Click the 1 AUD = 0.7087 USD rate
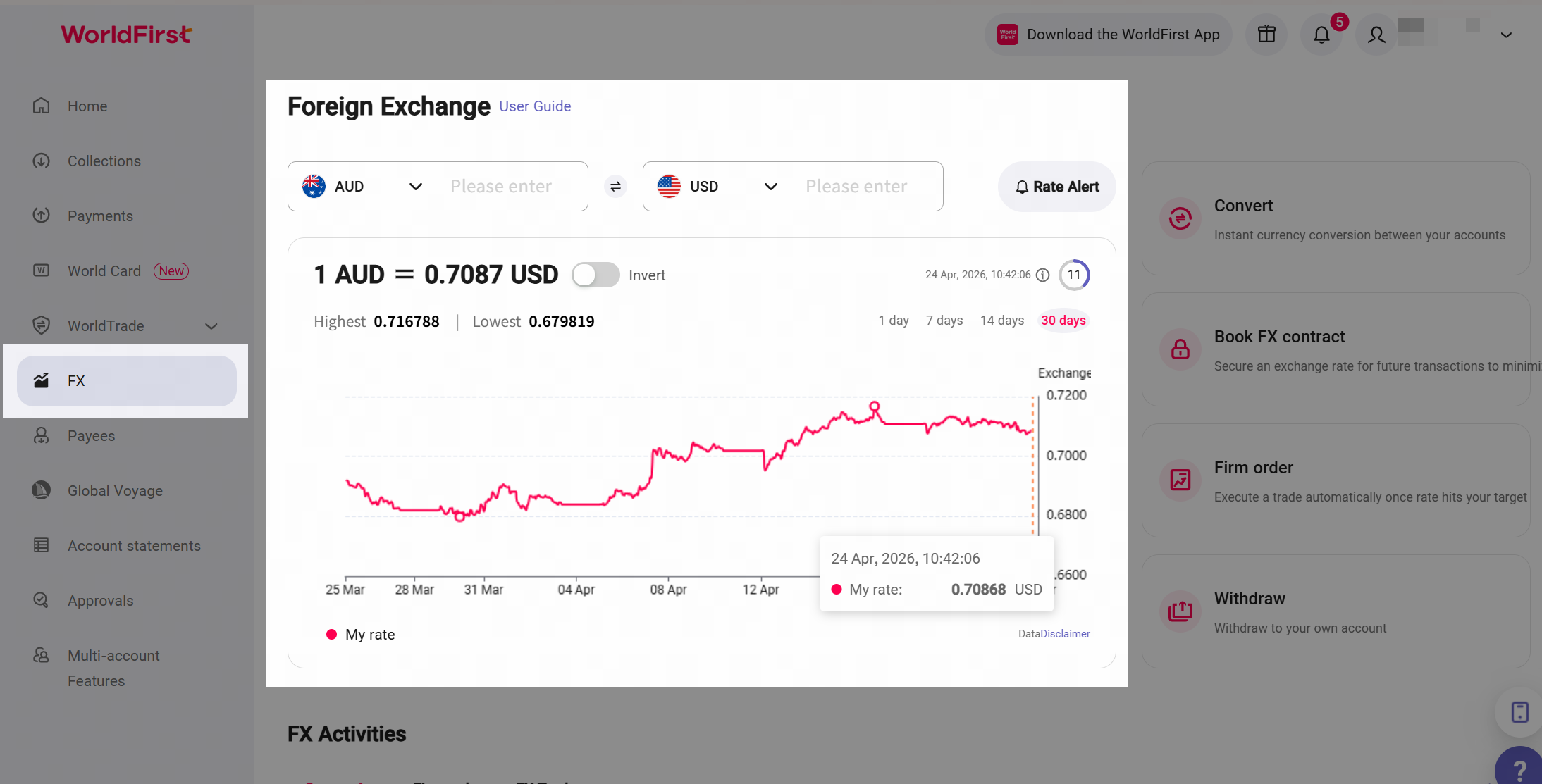The image size is (1542, 784). (436, 275)
